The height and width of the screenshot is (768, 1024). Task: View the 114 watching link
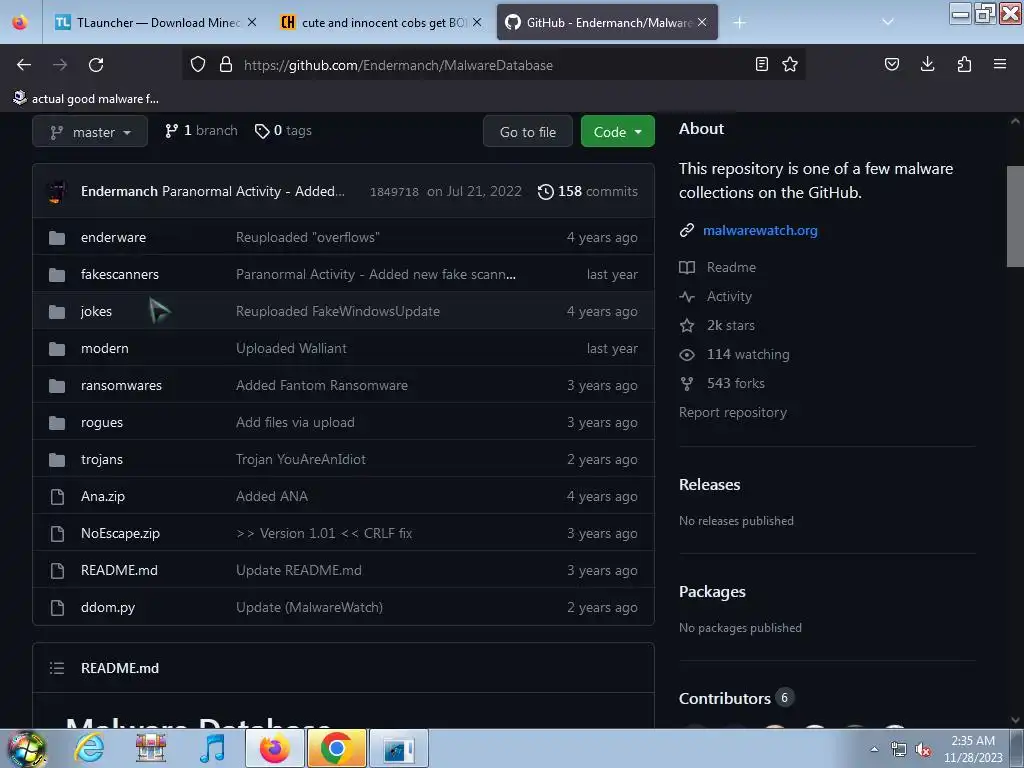coord(748,355)
